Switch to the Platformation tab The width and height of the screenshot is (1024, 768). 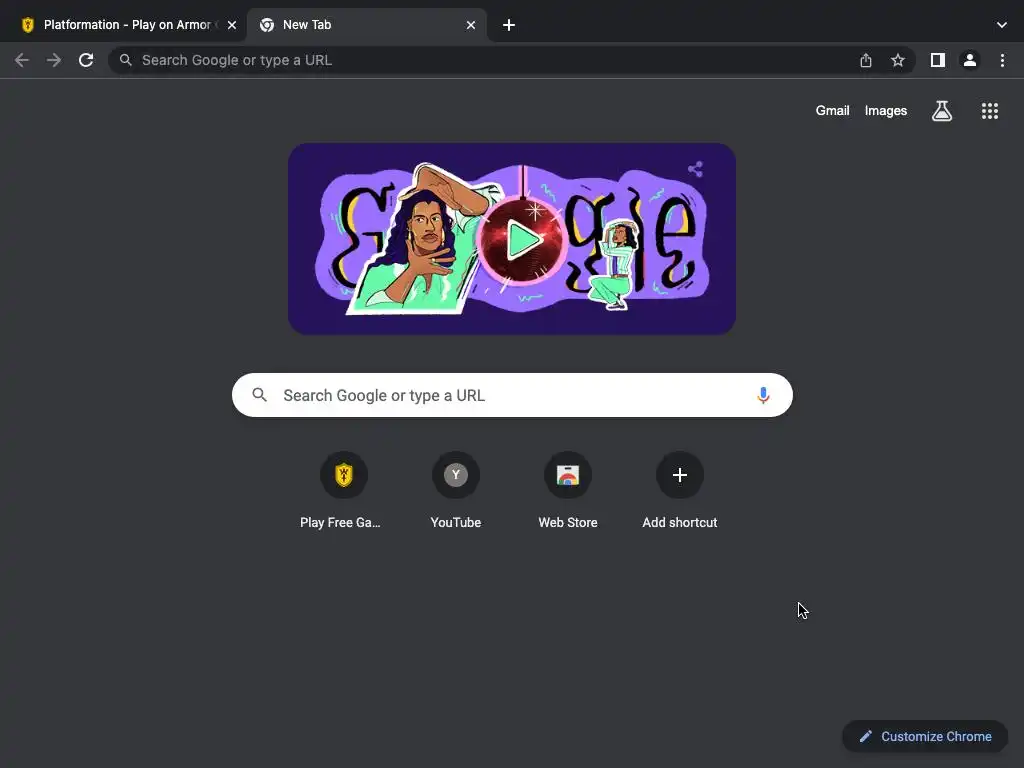123,25
